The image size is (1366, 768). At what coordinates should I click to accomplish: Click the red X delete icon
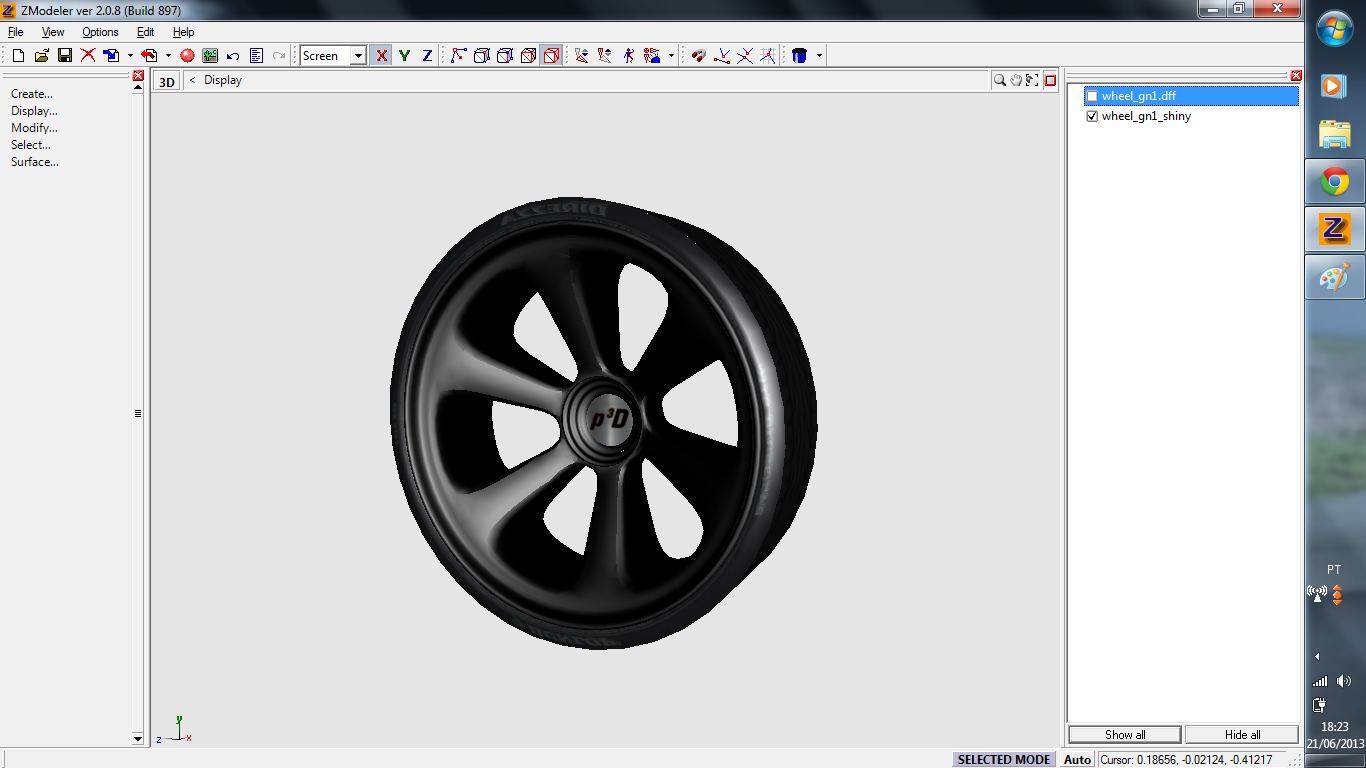pyautogui.click(x=88, y=56)
